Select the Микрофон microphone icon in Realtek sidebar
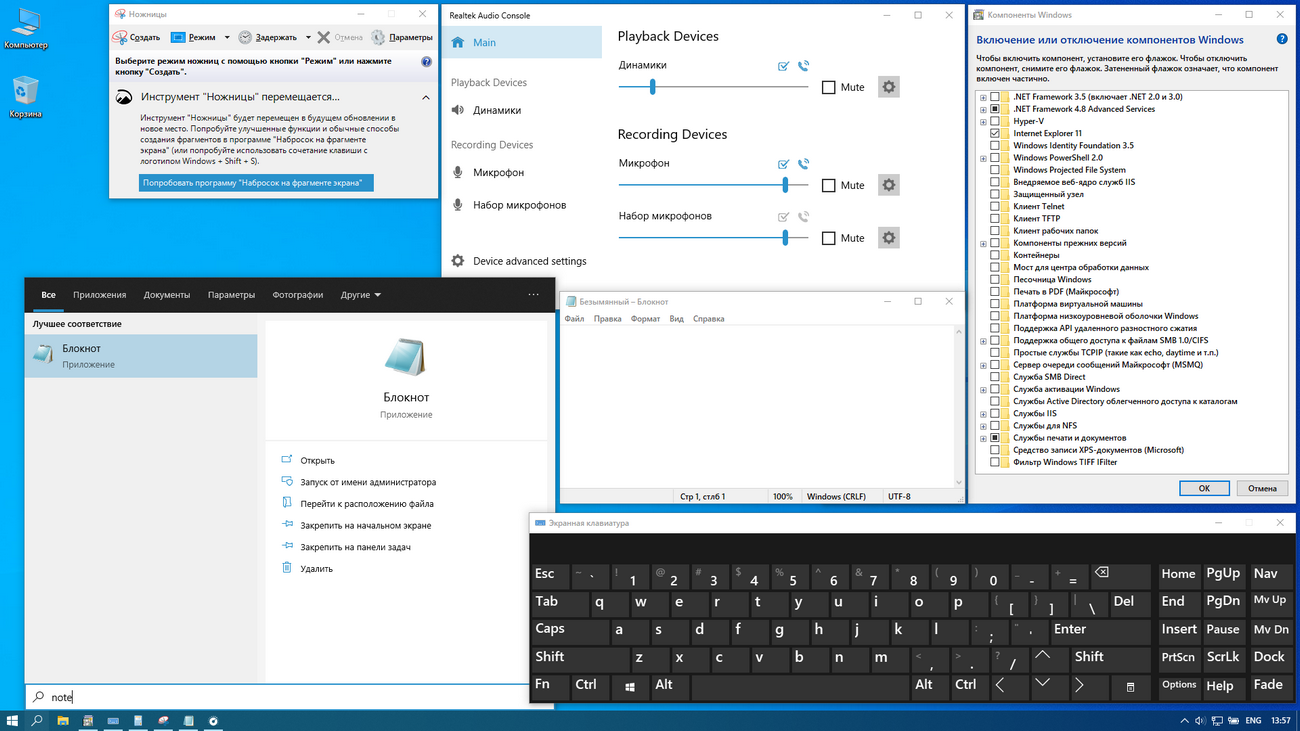 coord(458,172)
